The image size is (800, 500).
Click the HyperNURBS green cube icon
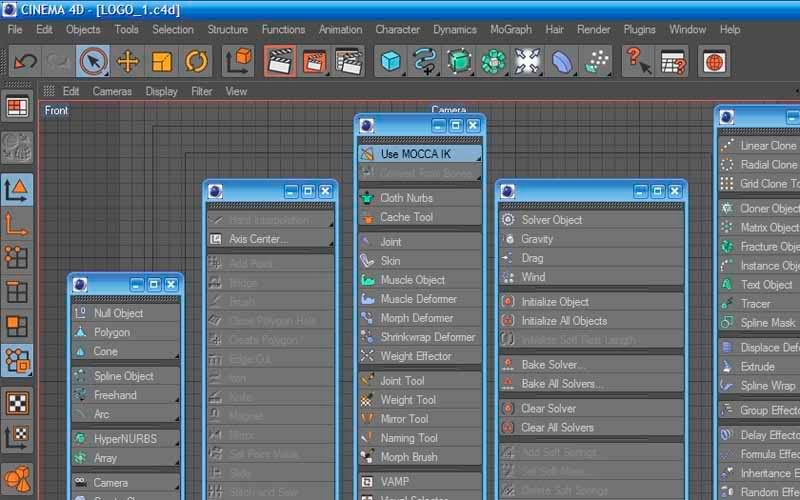[x=459, y=62]
